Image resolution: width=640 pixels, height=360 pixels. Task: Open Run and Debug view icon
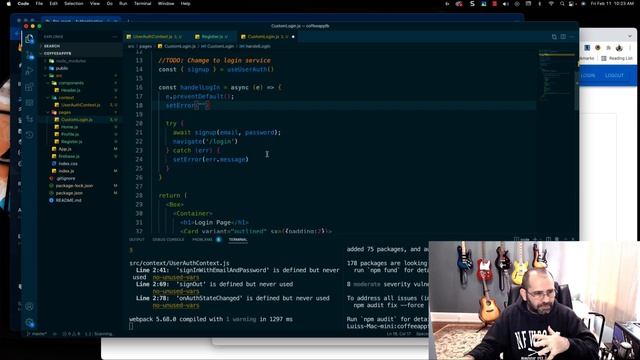point(29,71)
